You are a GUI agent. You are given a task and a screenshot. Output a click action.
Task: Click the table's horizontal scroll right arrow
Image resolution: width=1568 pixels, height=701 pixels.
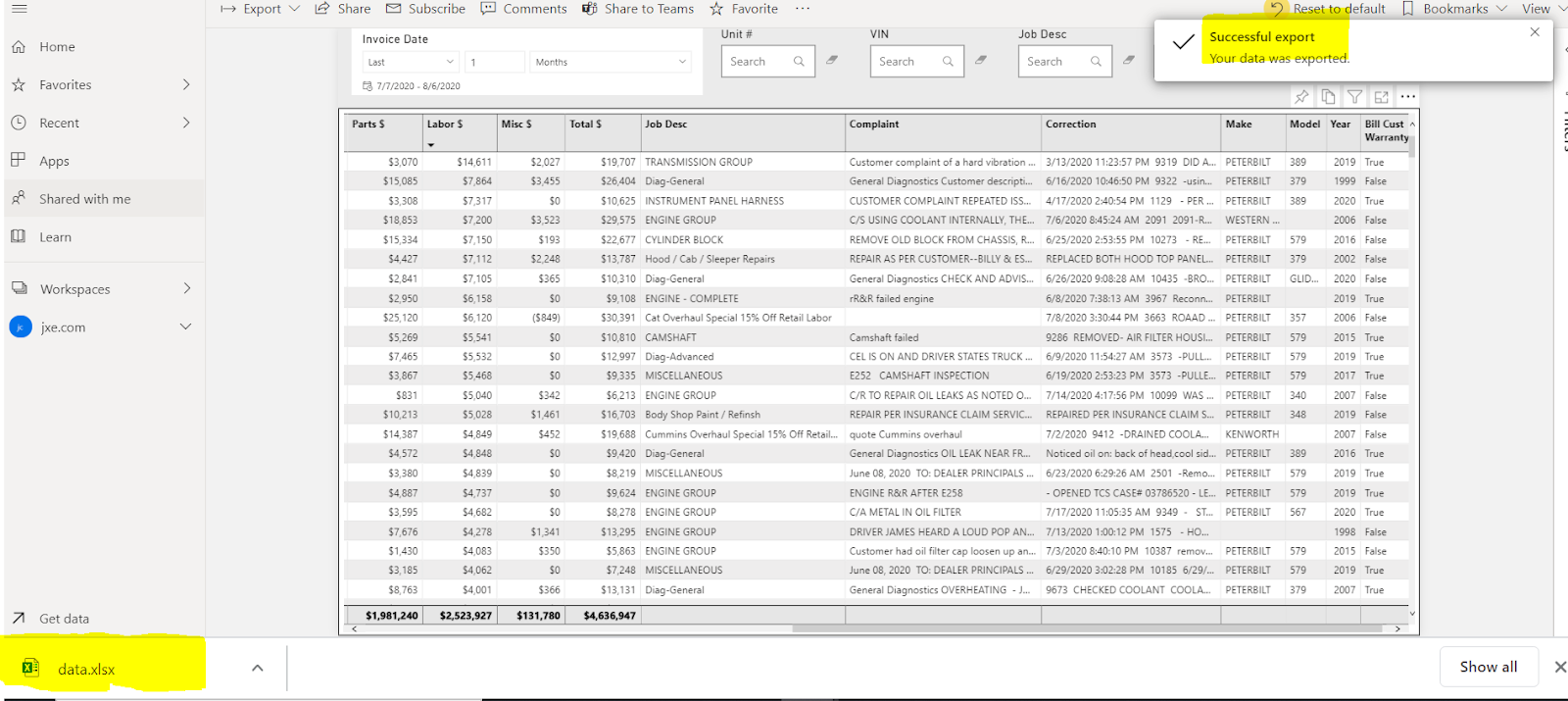[x=1397, y=629]
